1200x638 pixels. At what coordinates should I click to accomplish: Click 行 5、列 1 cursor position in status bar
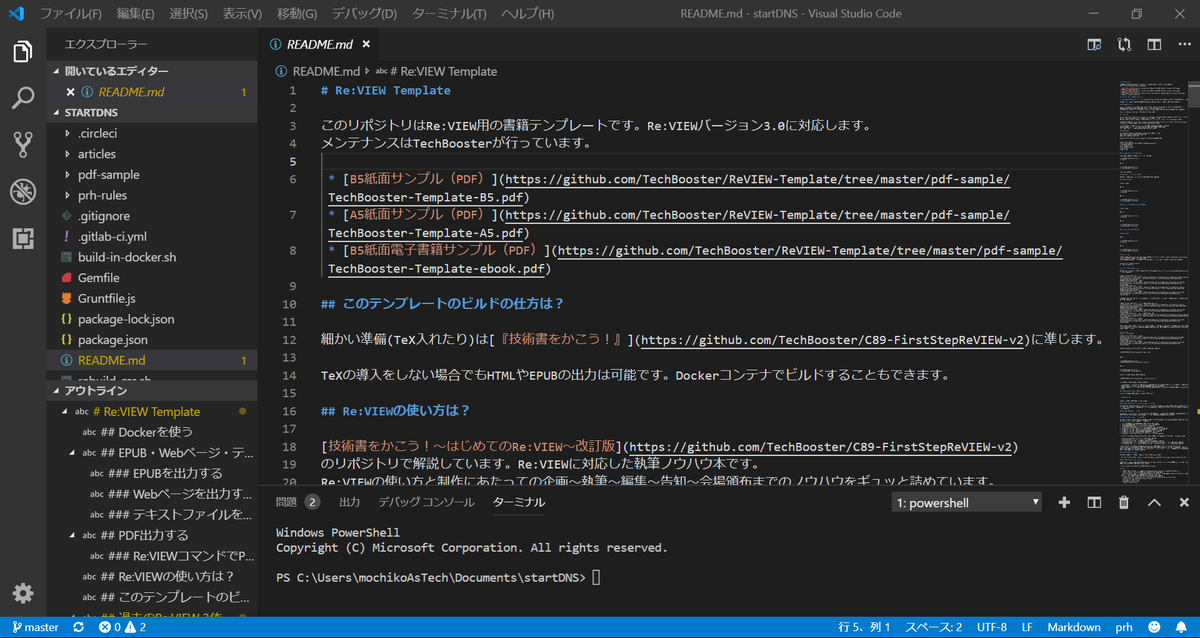[863, 627]
